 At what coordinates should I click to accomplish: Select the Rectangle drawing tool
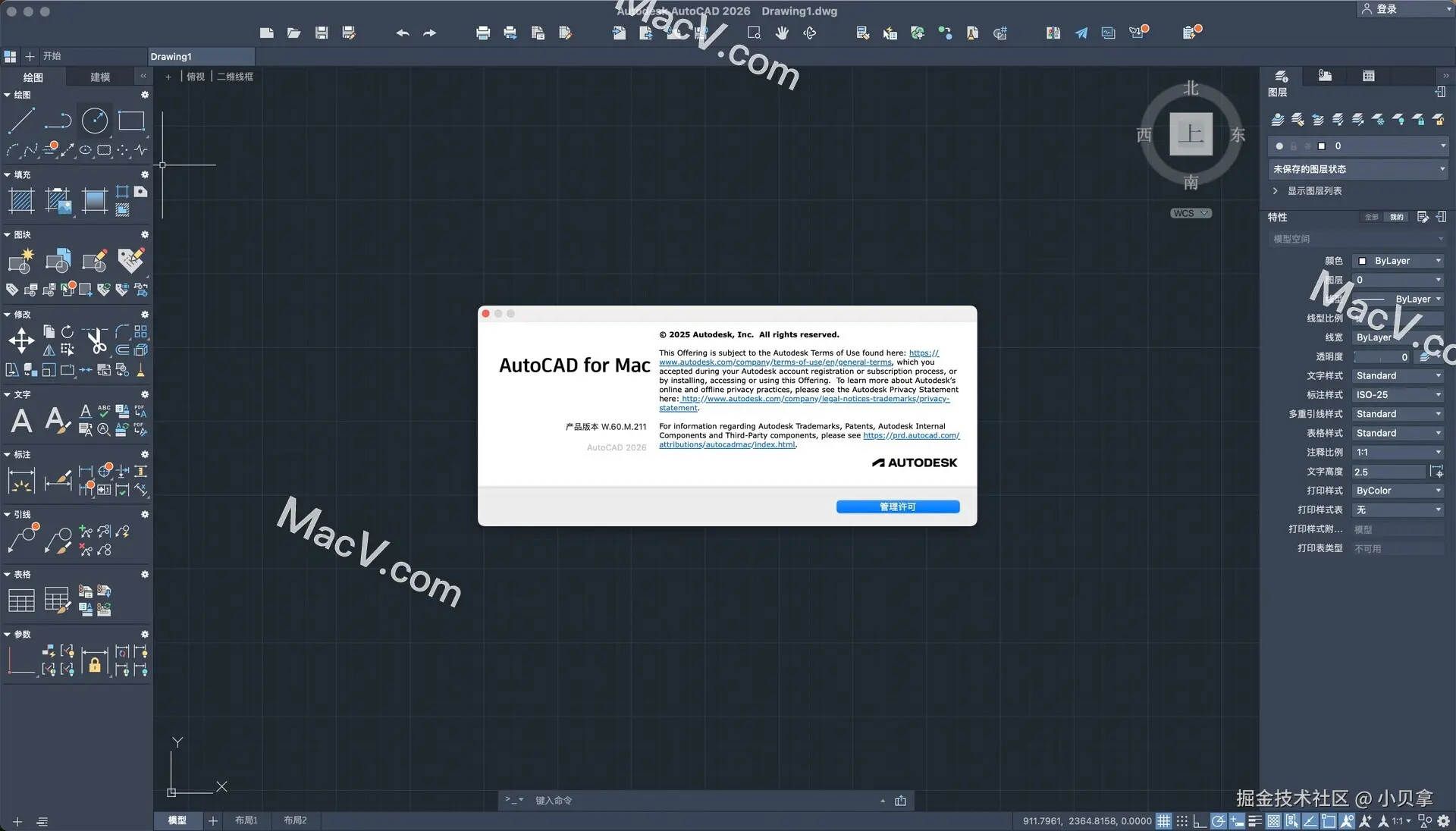point(131,121)
